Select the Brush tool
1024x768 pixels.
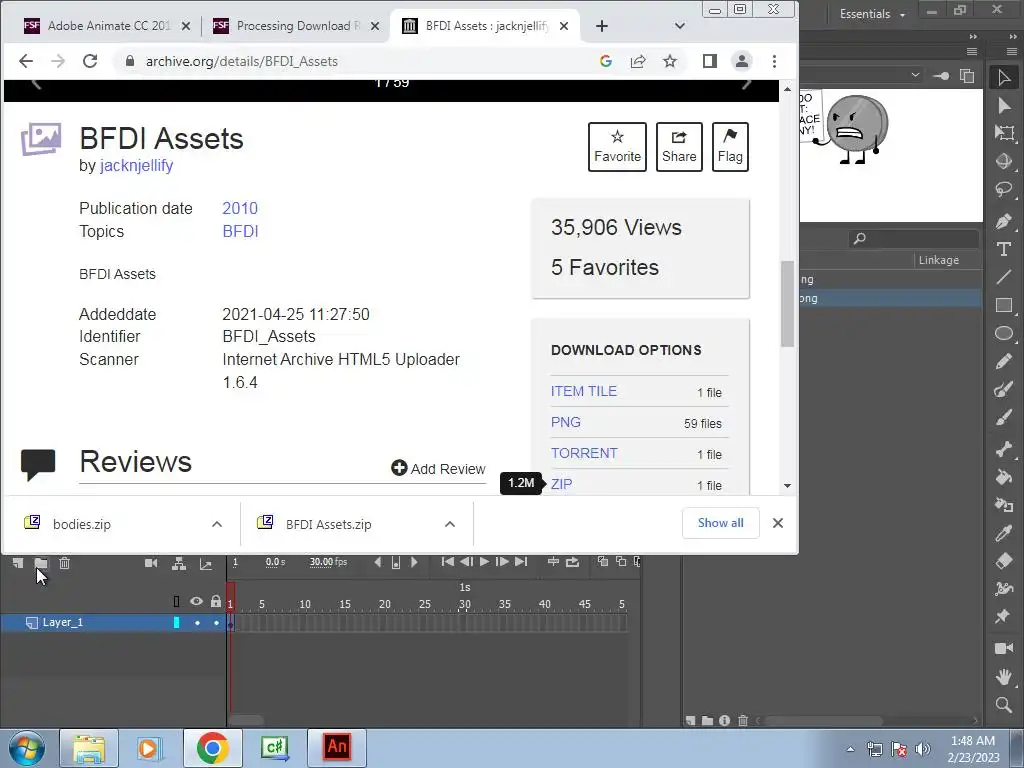tap(1004, 418)
